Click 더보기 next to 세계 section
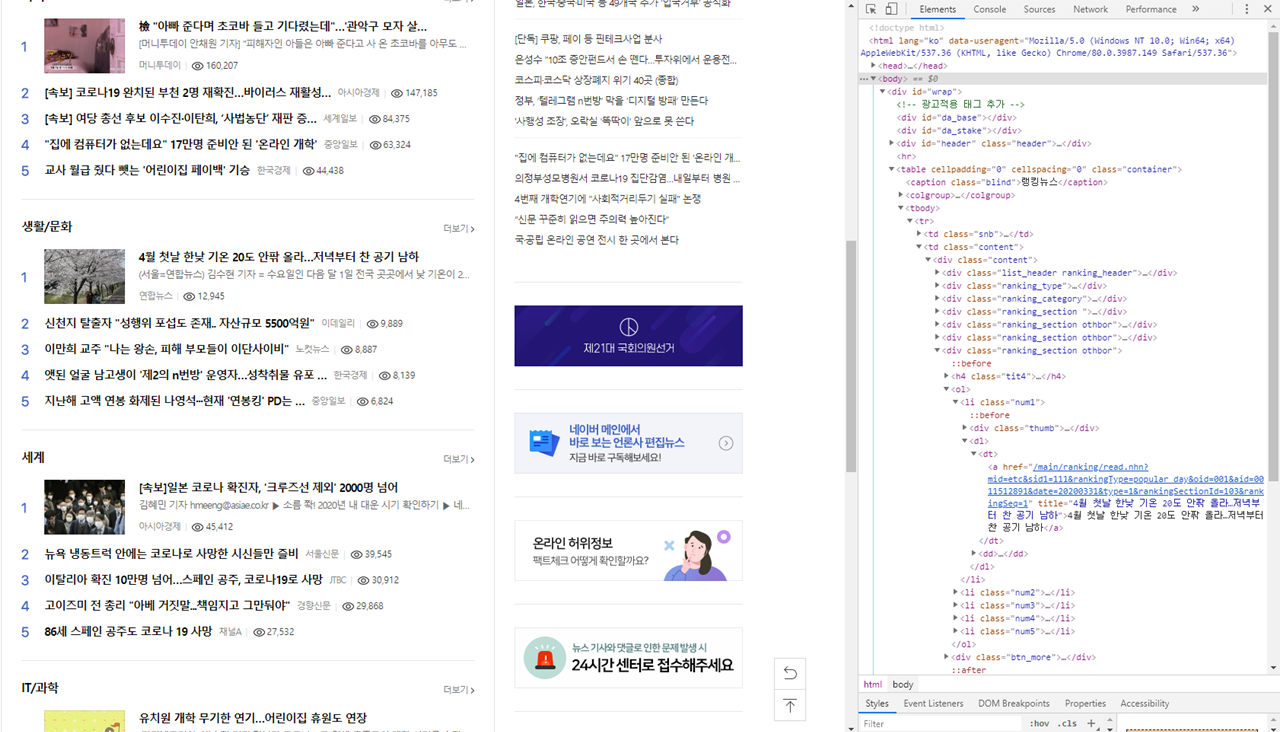This screenshot has width=1280, height=732. coord(459,459)
